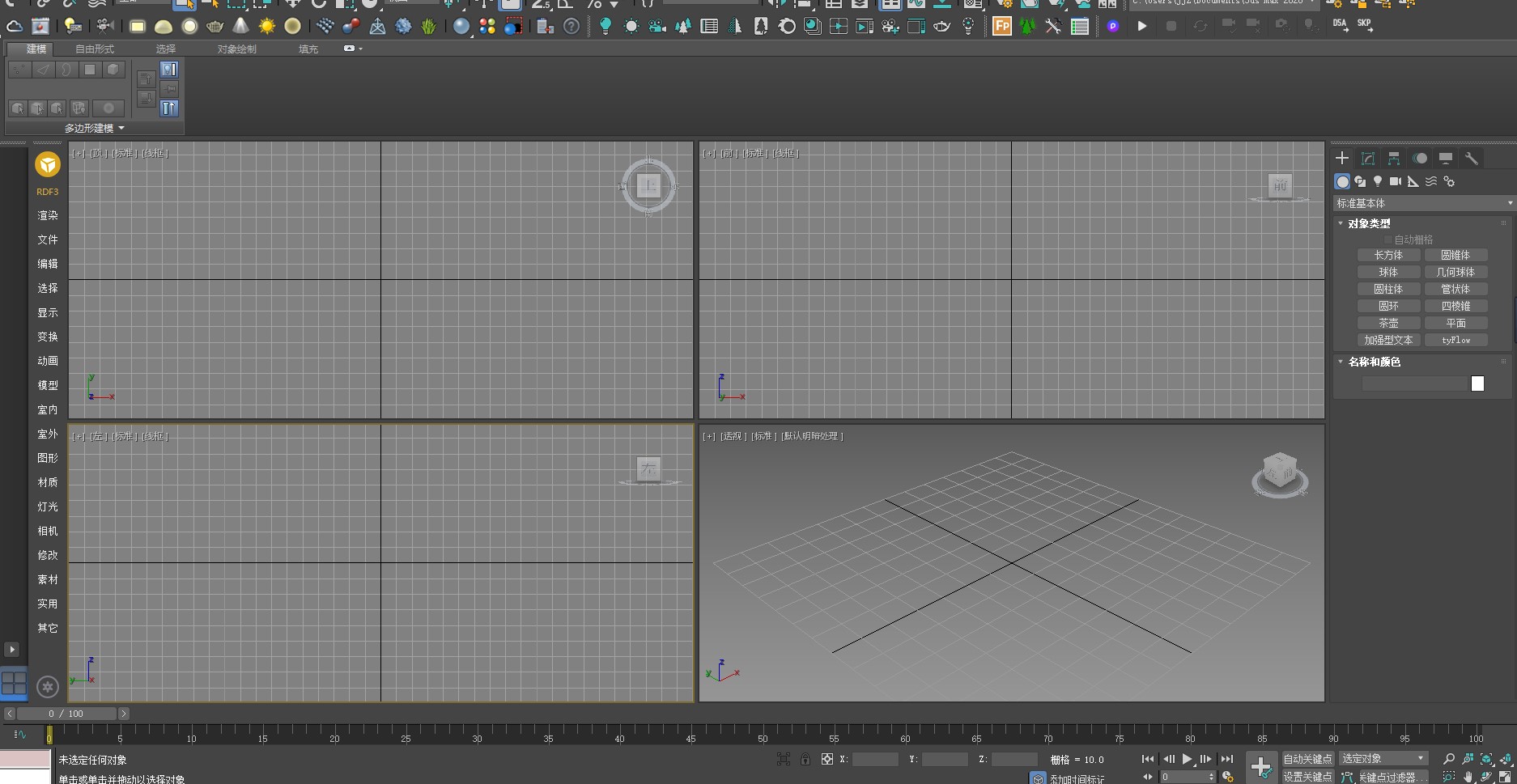Expand the sidebar with the arrow button
This screenshot has width=1517, height=784.
click(x=11, y=650)
